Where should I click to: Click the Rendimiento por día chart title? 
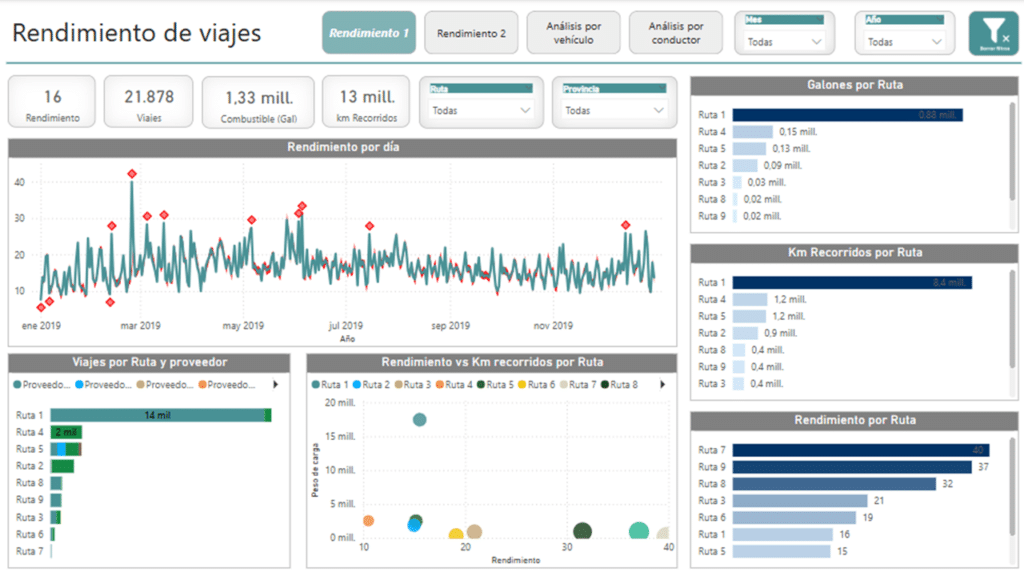click(x=343, y=148)
